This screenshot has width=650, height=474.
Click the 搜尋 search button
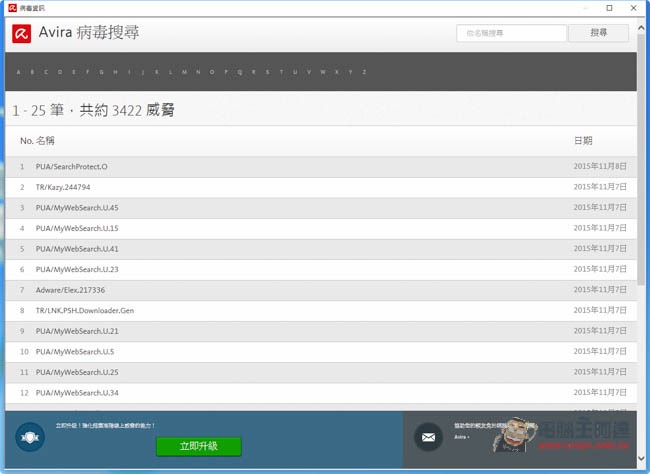pyautogui.click(x=599, y=33)
